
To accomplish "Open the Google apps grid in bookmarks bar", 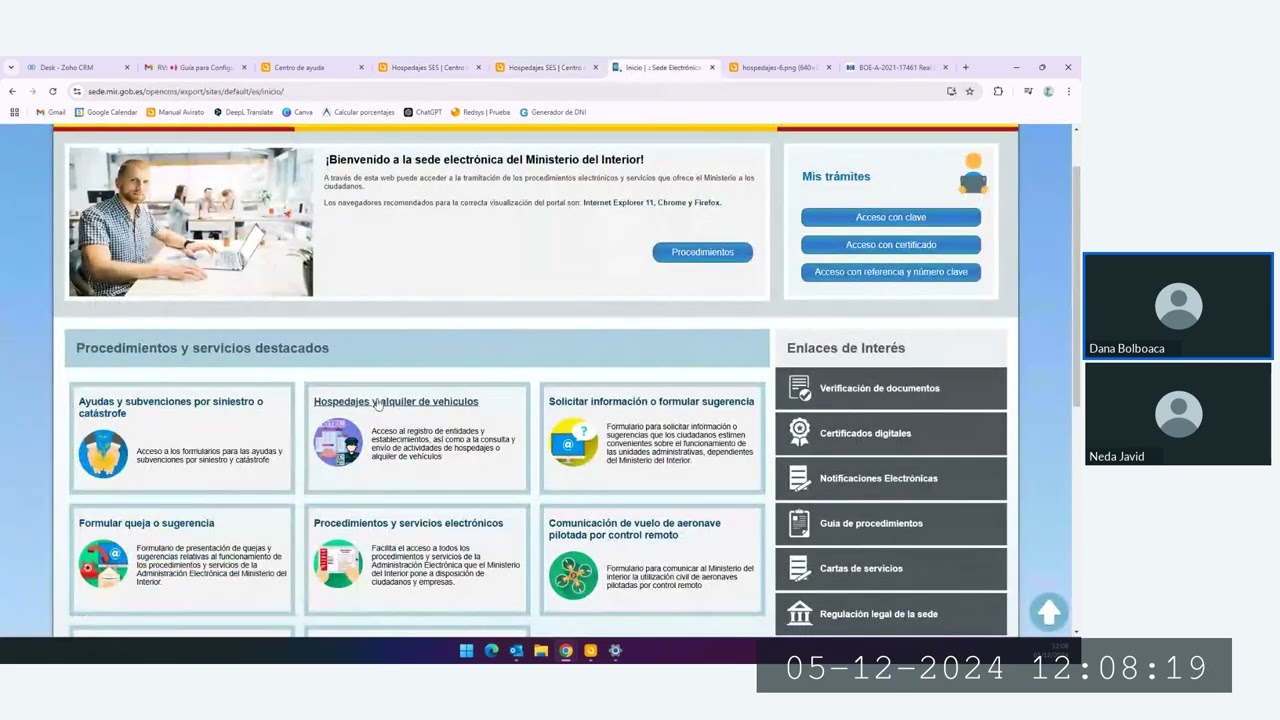I will tap(14, 112).
